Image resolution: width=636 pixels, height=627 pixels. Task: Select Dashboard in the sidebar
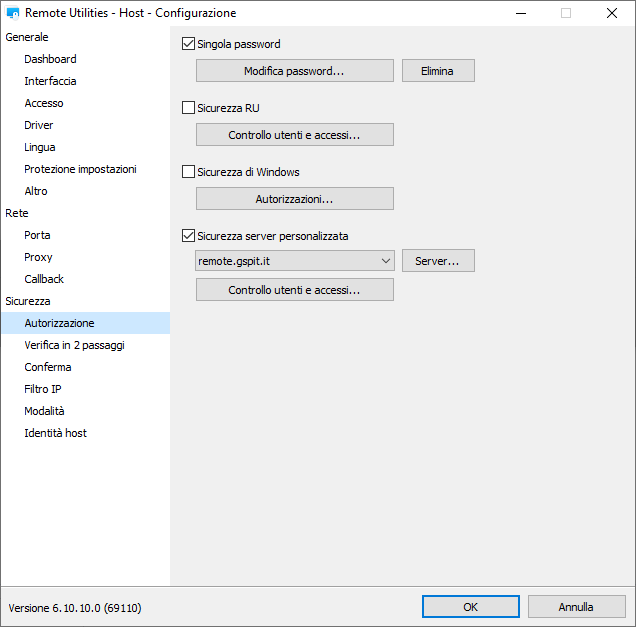[x=50, y=59]
